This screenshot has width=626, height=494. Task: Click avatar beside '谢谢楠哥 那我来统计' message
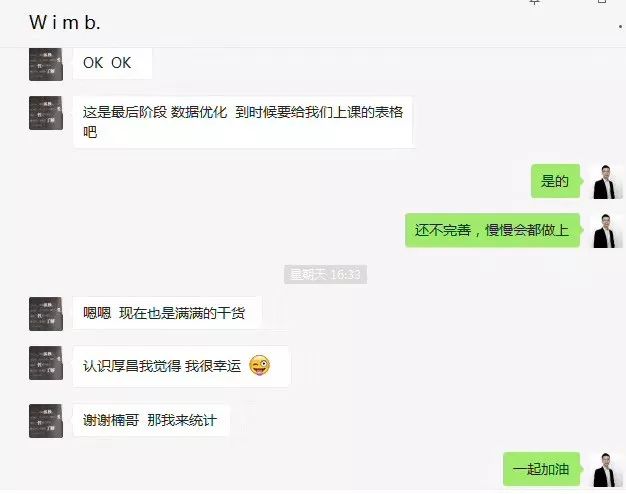[46, 421]
